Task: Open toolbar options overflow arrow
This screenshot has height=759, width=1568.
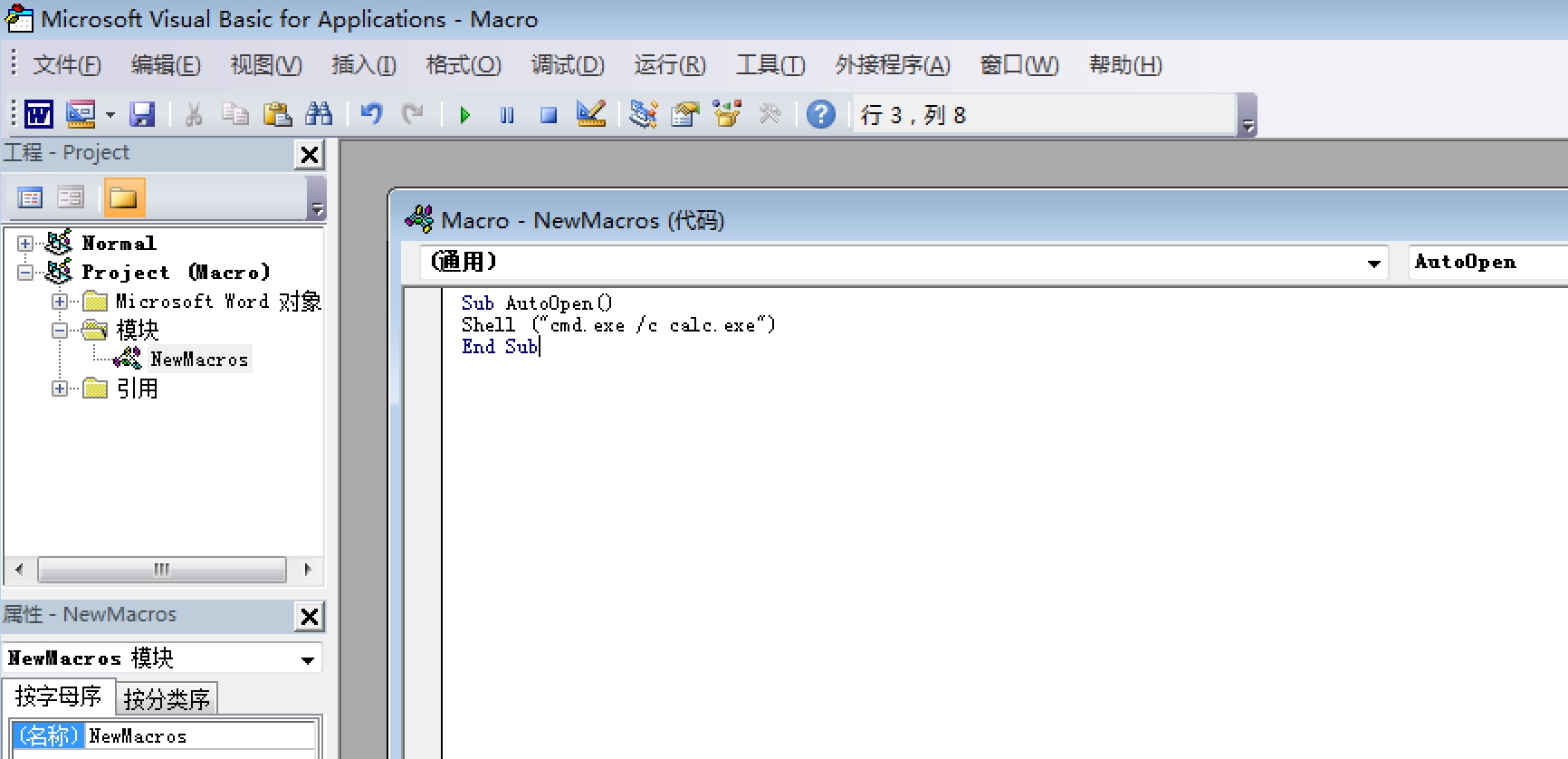Action: pos(1248,116)
